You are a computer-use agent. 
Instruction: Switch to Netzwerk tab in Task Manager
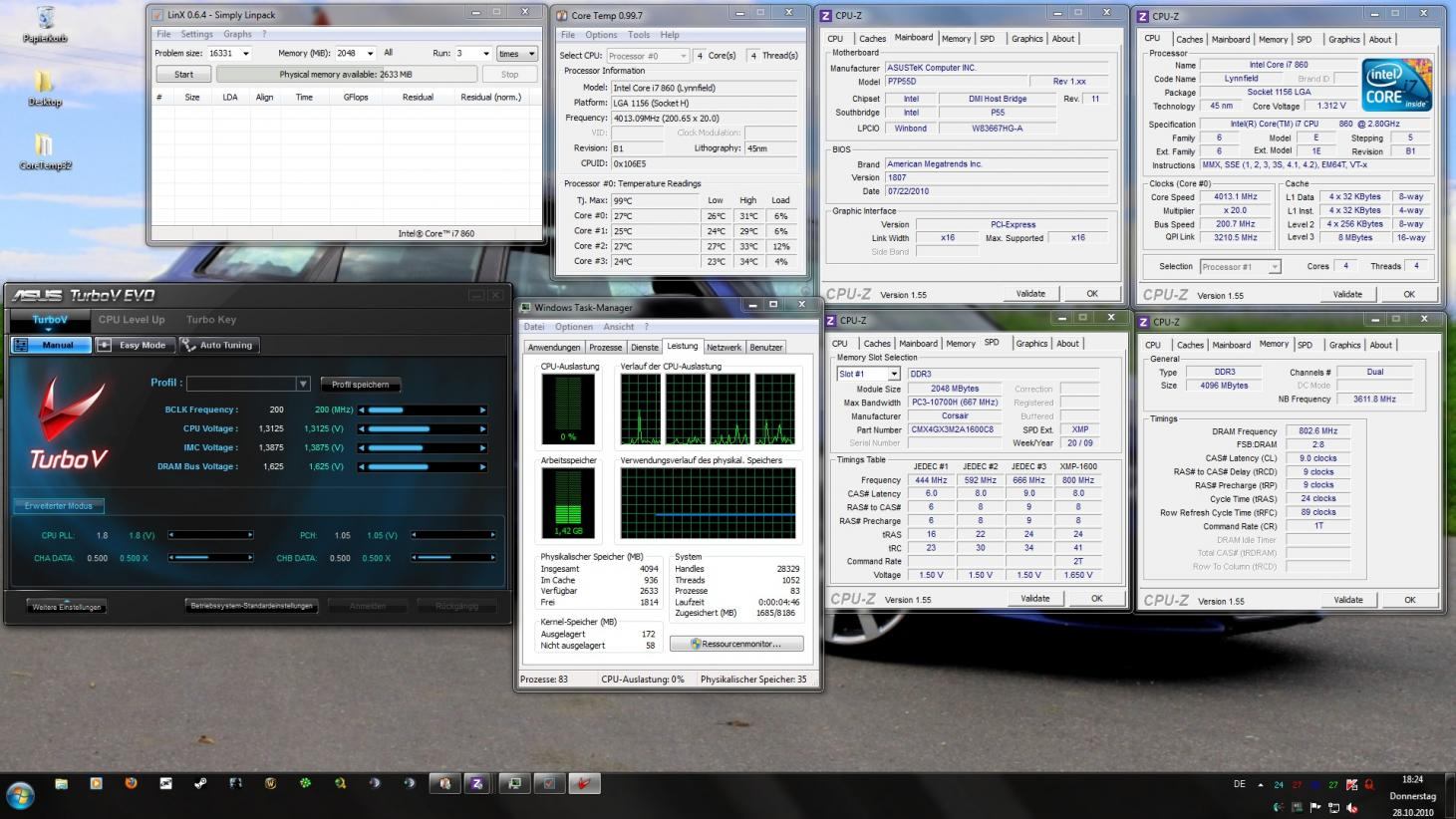(724, 348)
